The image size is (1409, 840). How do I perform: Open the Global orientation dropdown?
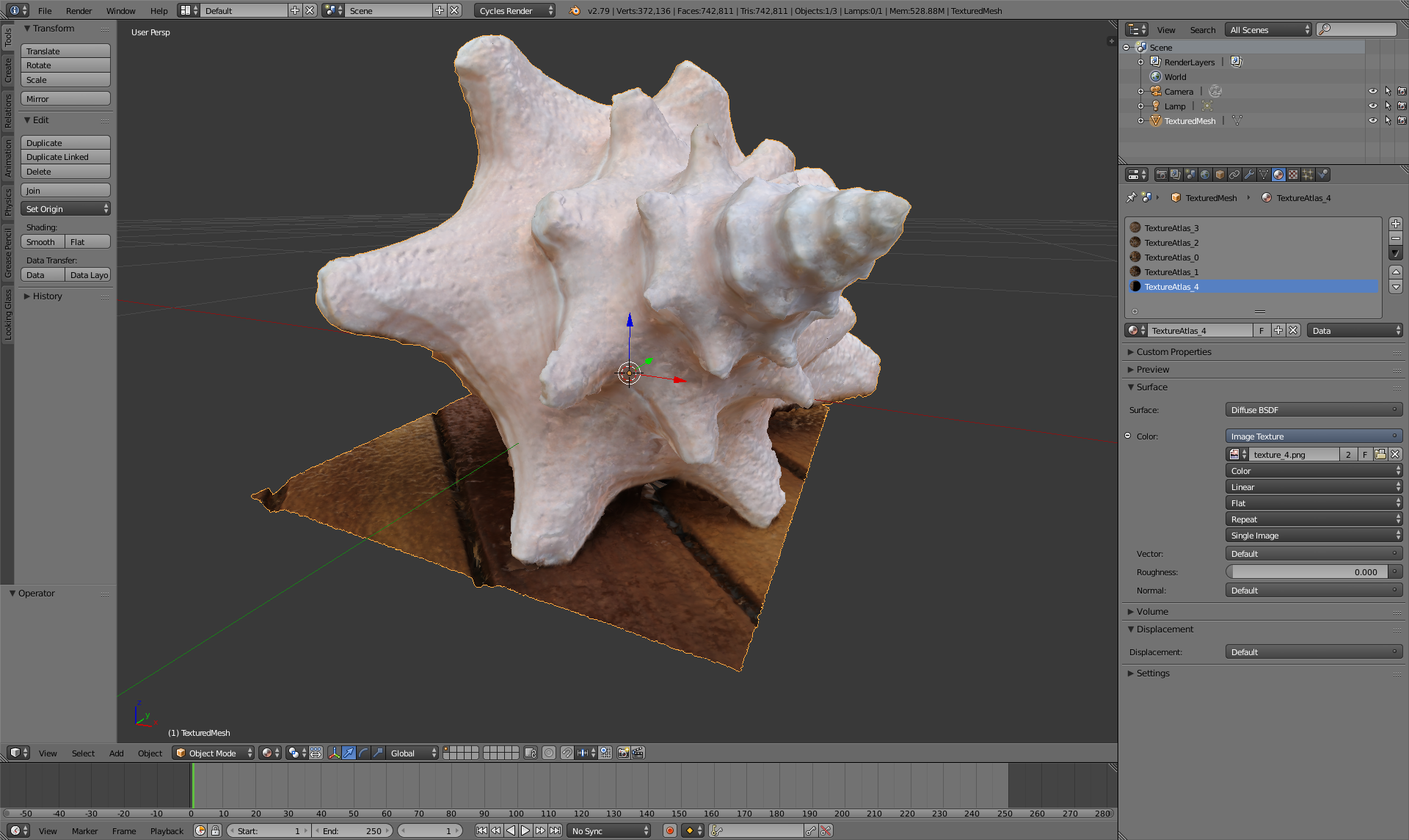pyautogui.click(x=412, y=753)
